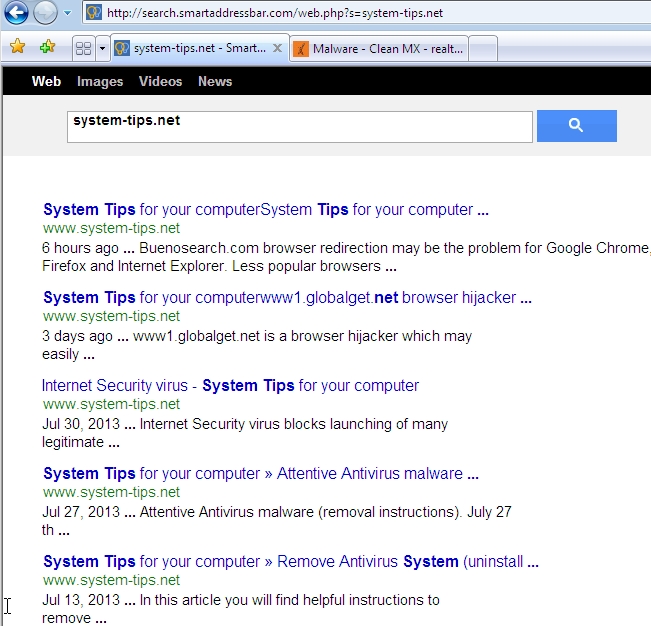Click the blue magnifier search button
651x626 pixels.
(576, 126)
